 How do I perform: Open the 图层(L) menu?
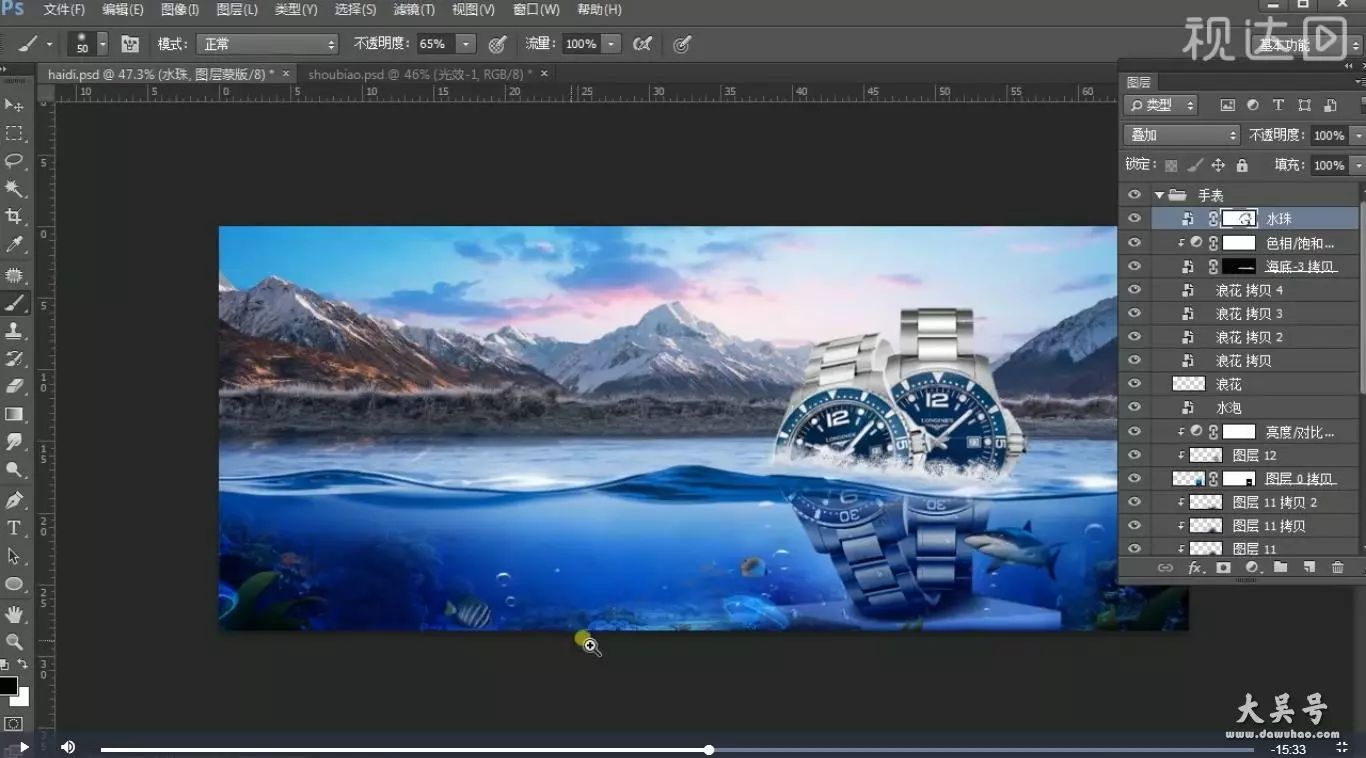pos(237,10)
